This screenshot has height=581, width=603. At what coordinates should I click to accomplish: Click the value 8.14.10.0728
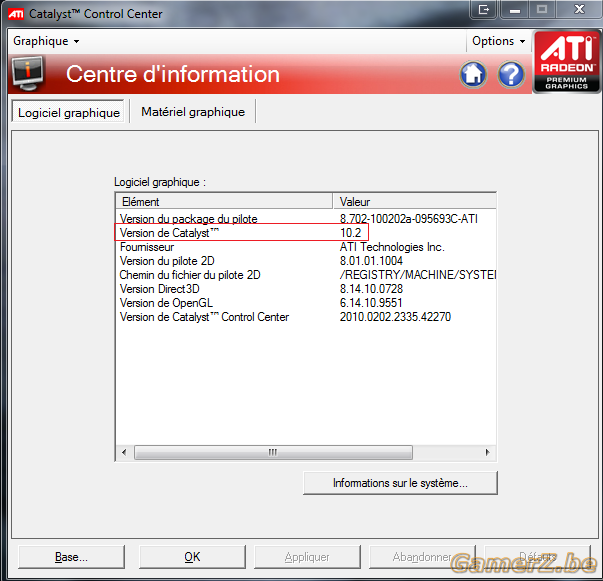pyautogui.click(x=371, y=289)
